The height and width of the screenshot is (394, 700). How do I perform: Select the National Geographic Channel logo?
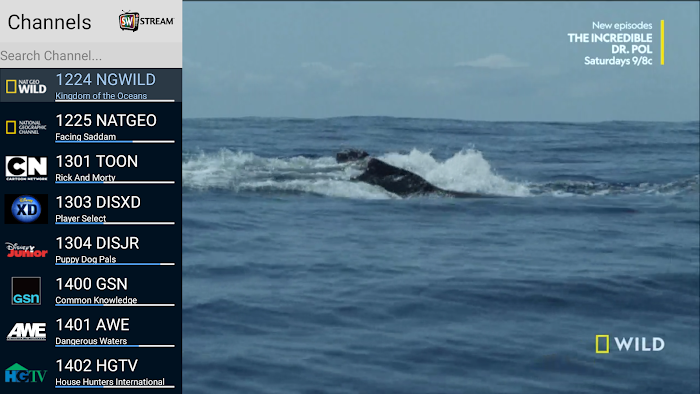click(26, 127)
